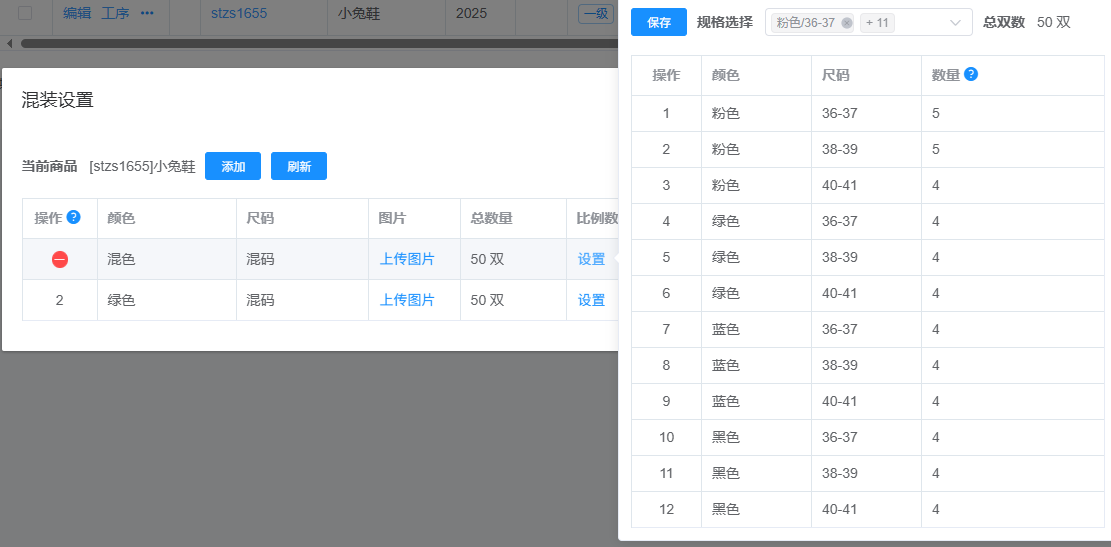Screen dimensions: 1111x547
Task: Open 设置 for the 绿色 mixed row
Action: [591, 300]
